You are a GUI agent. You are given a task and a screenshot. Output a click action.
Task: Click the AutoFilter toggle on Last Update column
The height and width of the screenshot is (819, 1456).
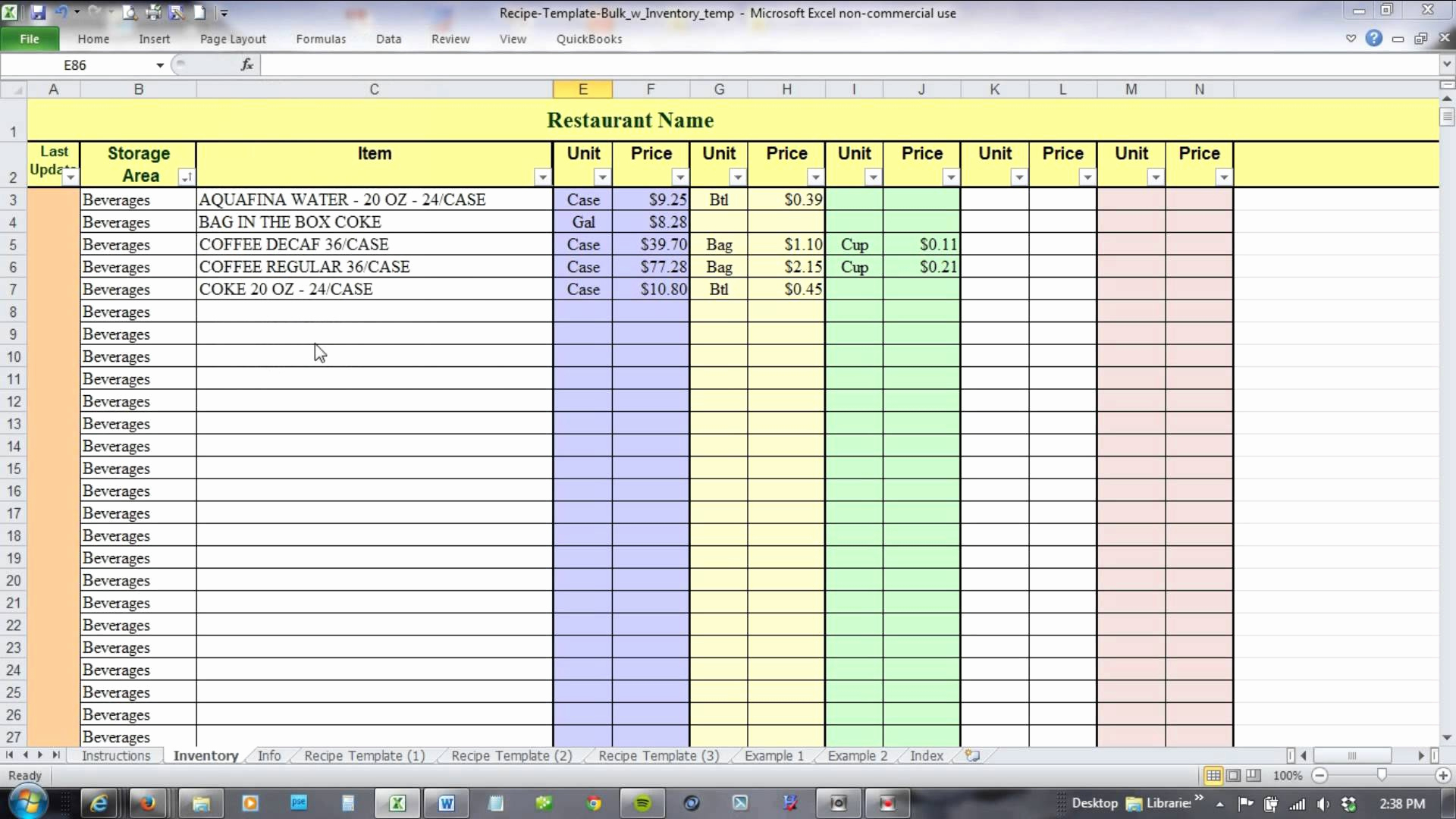pos(70,178)
